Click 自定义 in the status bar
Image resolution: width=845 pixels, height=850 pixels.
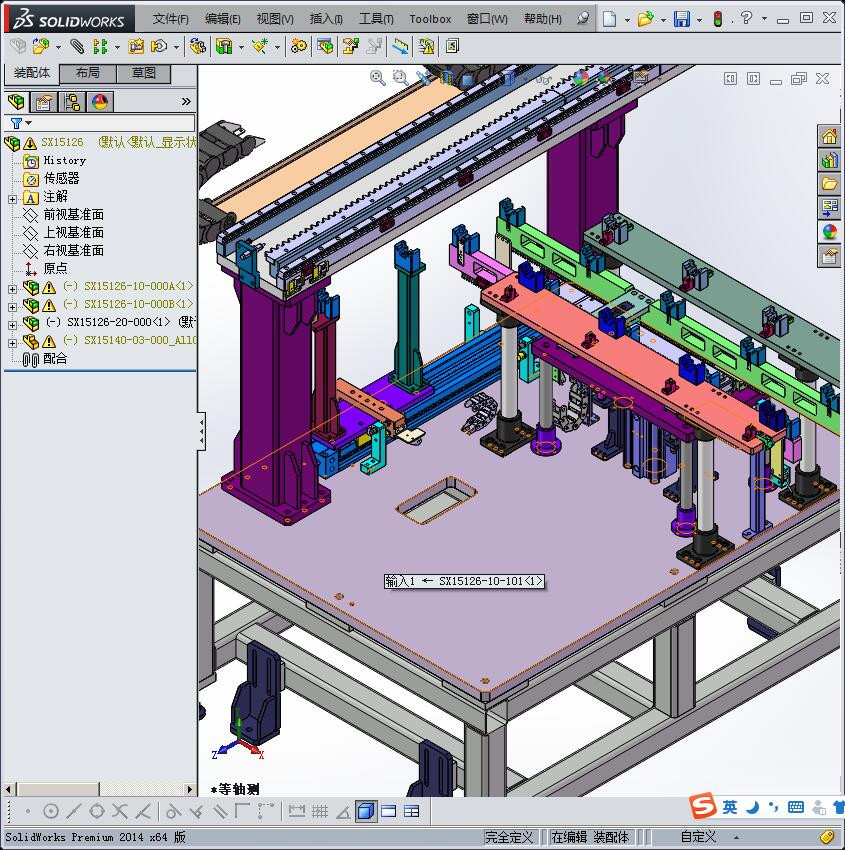click(x=695, y=837)
